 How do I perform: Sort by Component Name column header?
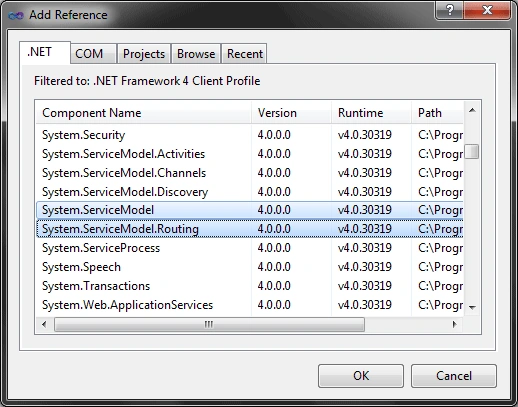coord(144,113)
